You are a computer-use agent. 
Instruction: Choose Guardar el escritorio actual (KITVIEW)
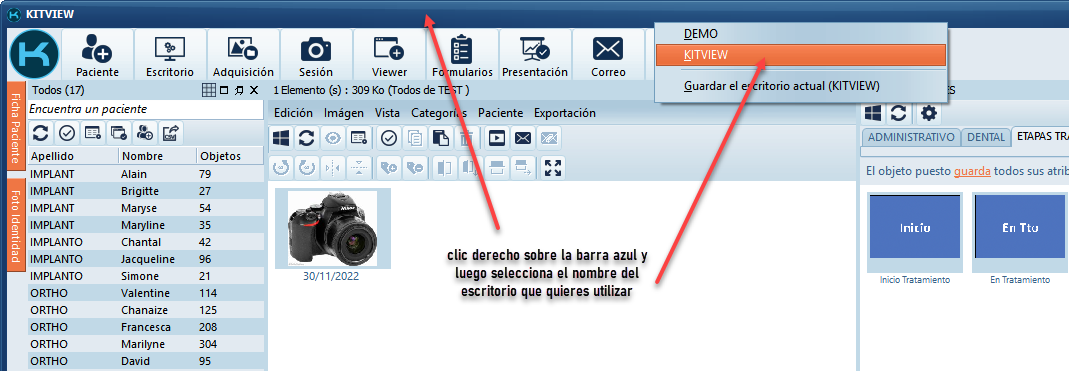[x=800, y=87]
